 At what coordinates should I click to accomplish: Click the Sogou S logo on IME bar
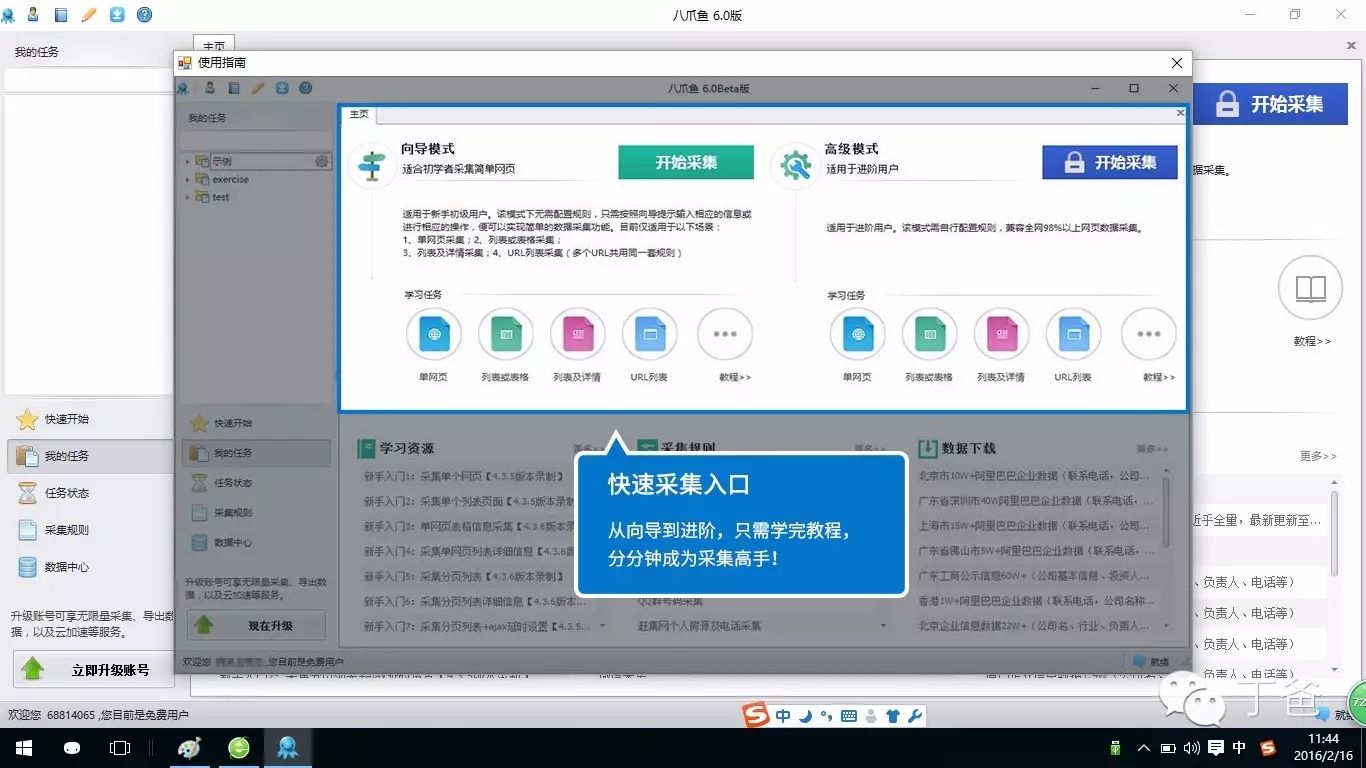coord(756,716)
